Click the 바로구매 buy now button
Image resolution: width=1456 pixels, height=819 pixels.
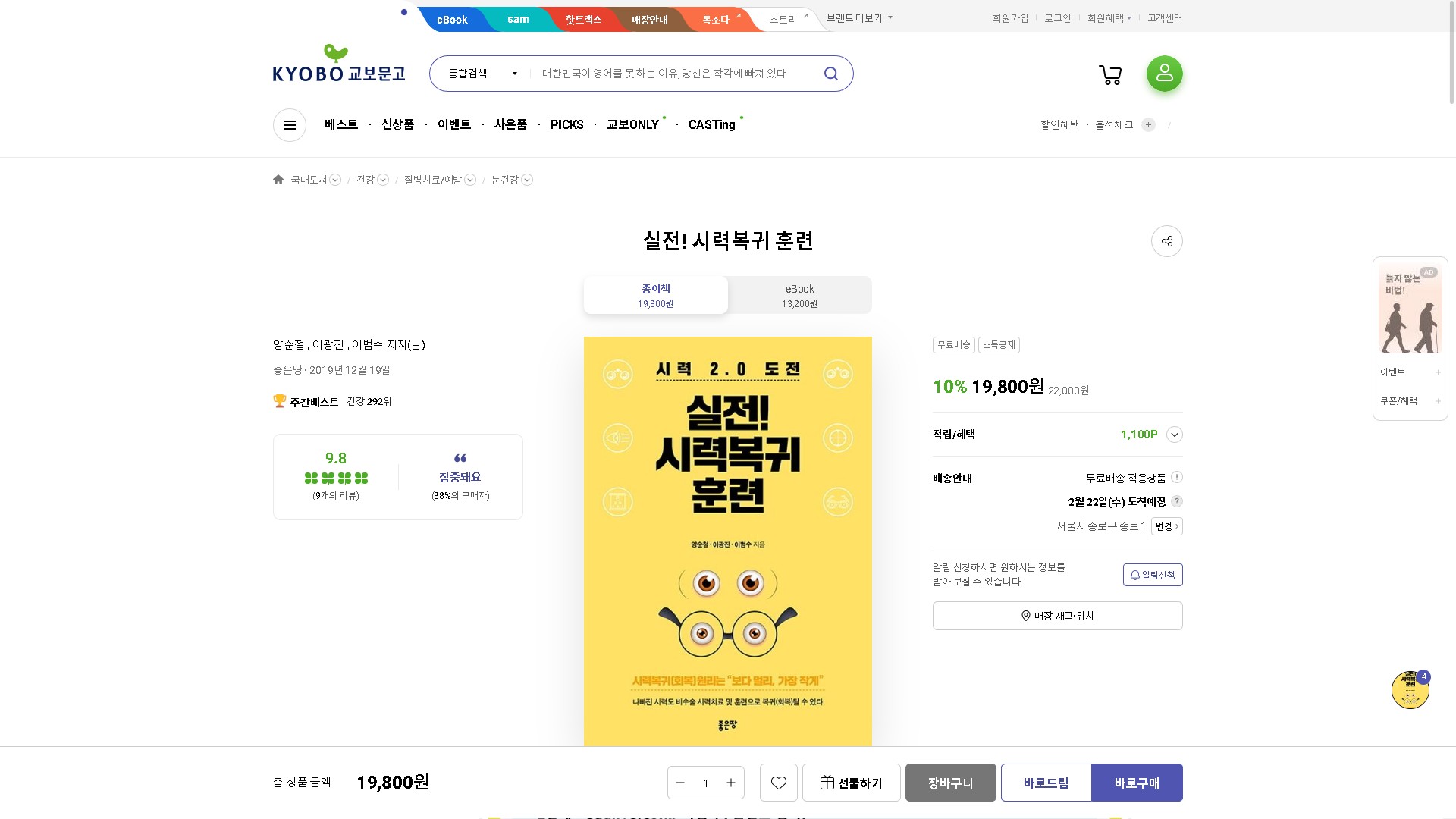1137,783
